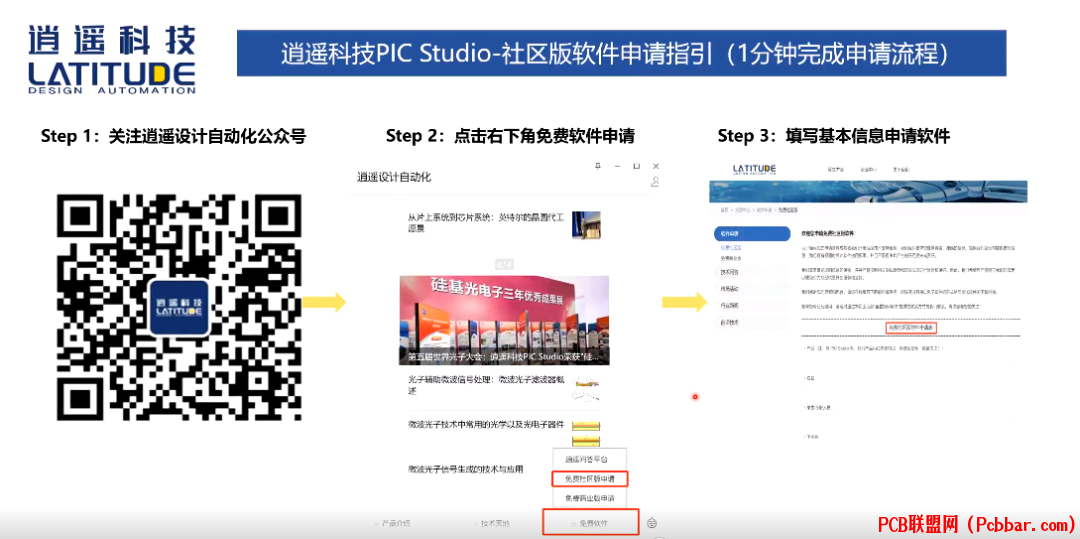Screen dimensions: 1080x539
Task: Open the account profile icon below window controls
Action: point(655,182)
